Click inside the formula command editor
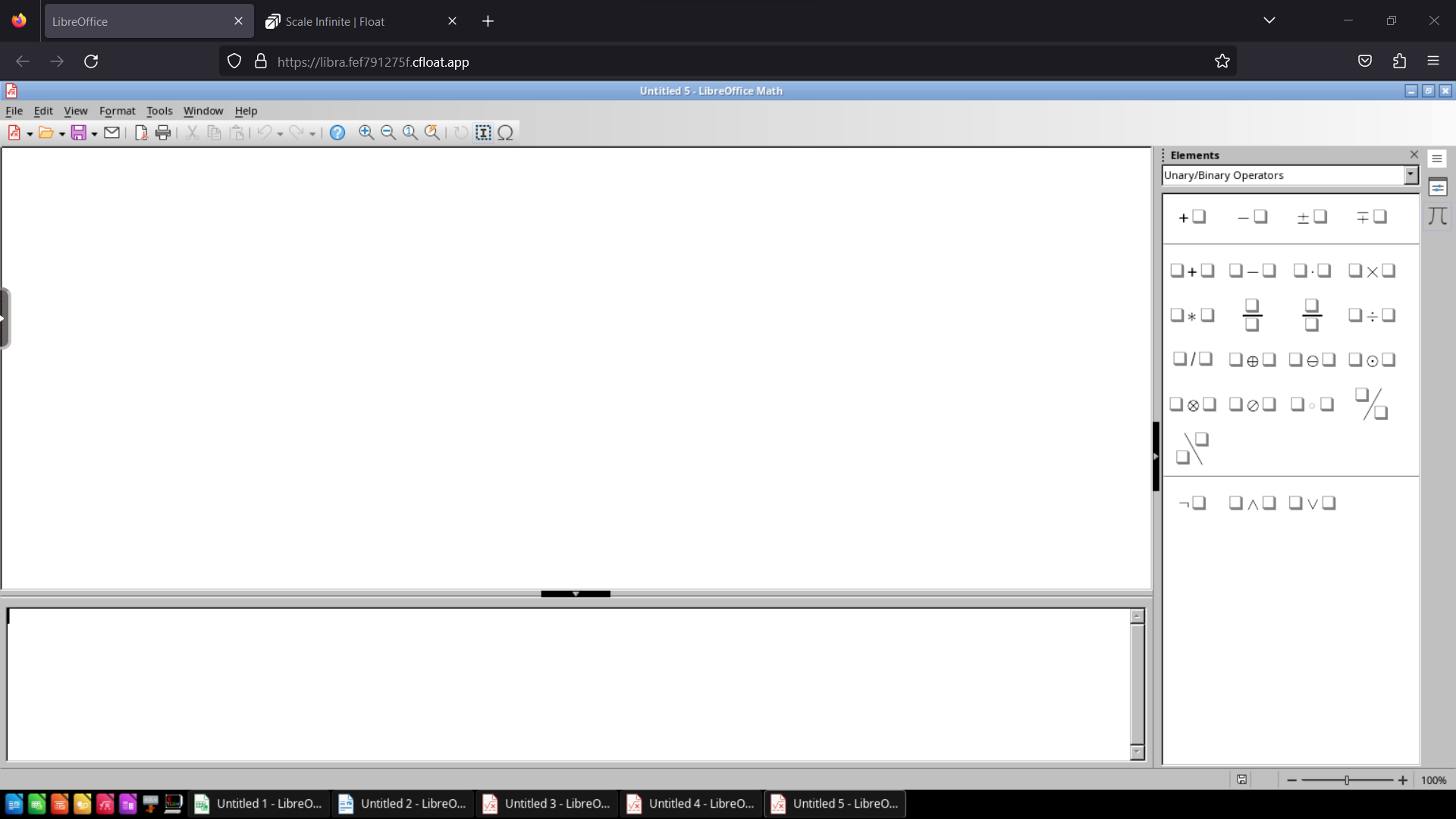Image resolution: width=1456 pixels, height=819 pixels. pyautogui.click(x=568, y=685)
